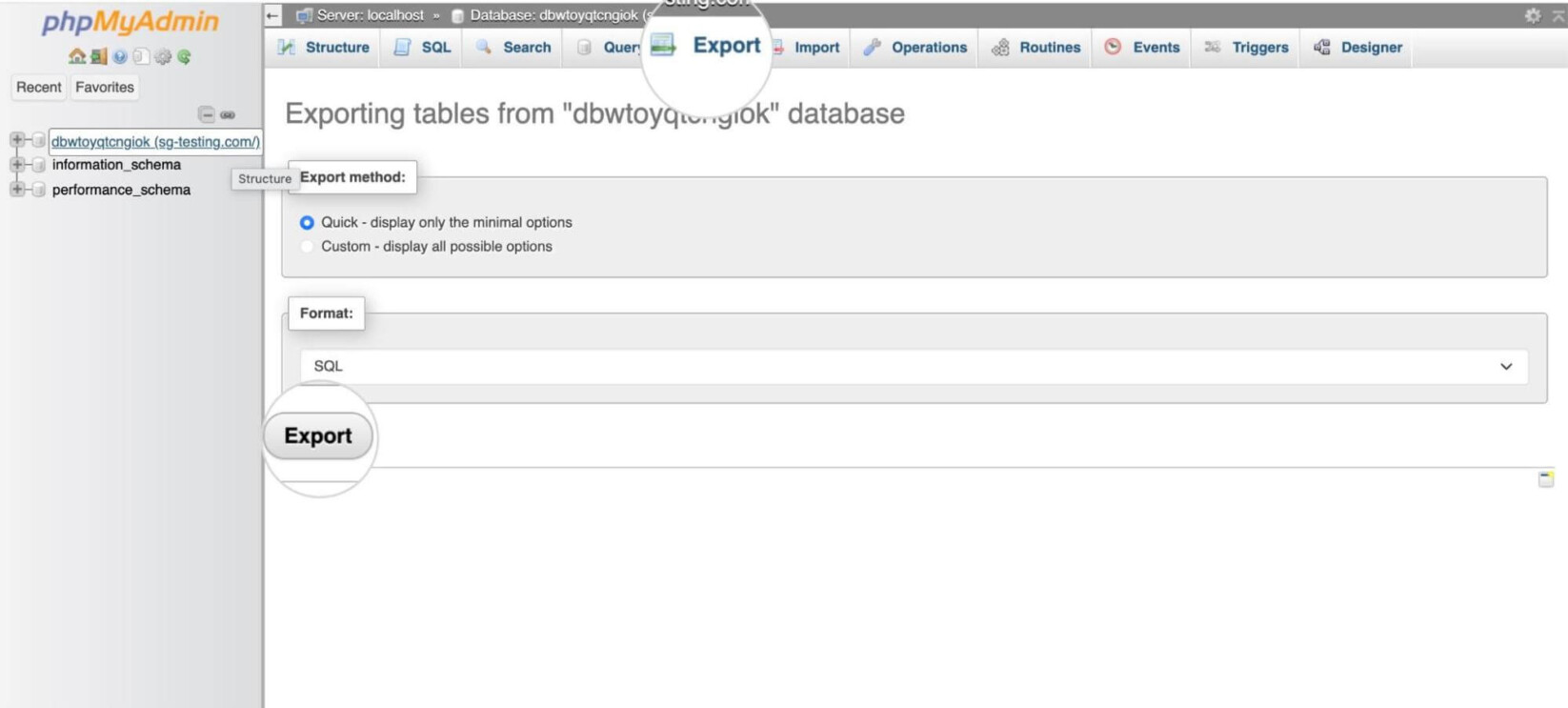Open the Format dropdown showing SQL
The width and height of the screenshot is (1568, 708).
[914, 366]
